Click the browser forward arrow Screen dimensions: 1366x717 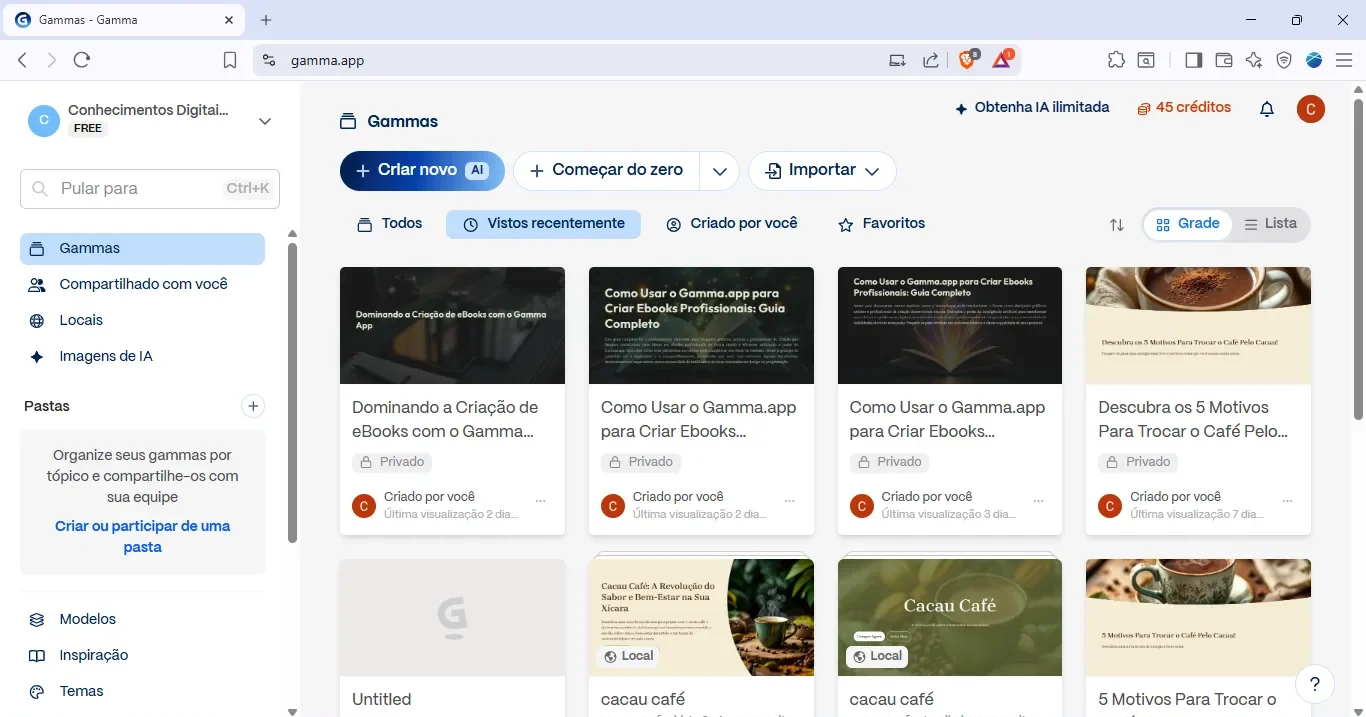click(x=52, y=60)
